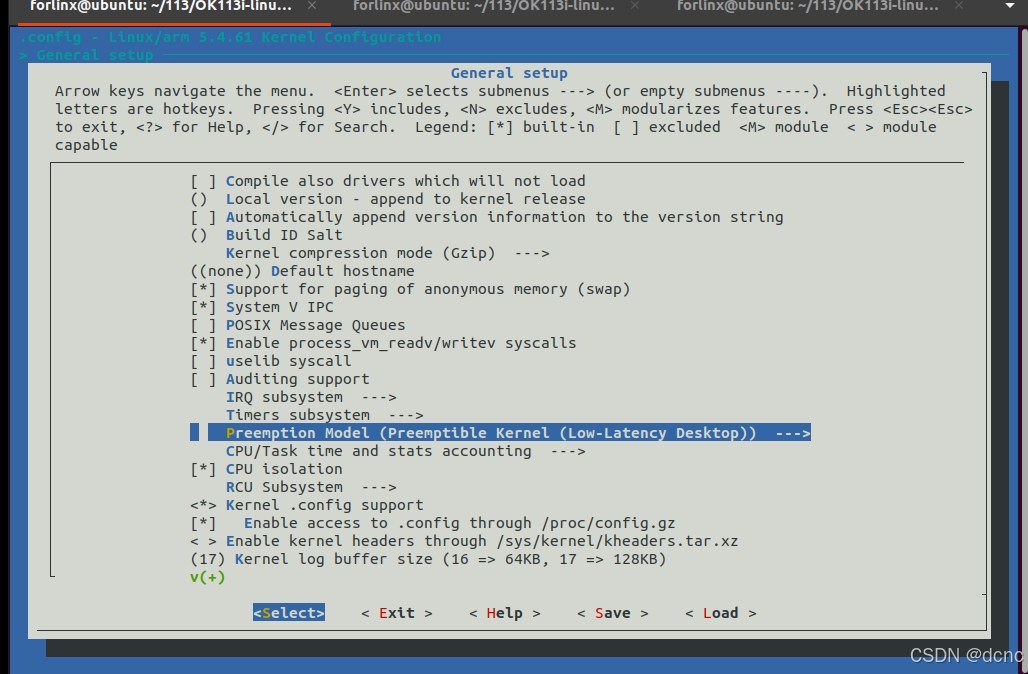
Task: Toggle Support for paging of anonymous memory
Action: click(410, 289)
